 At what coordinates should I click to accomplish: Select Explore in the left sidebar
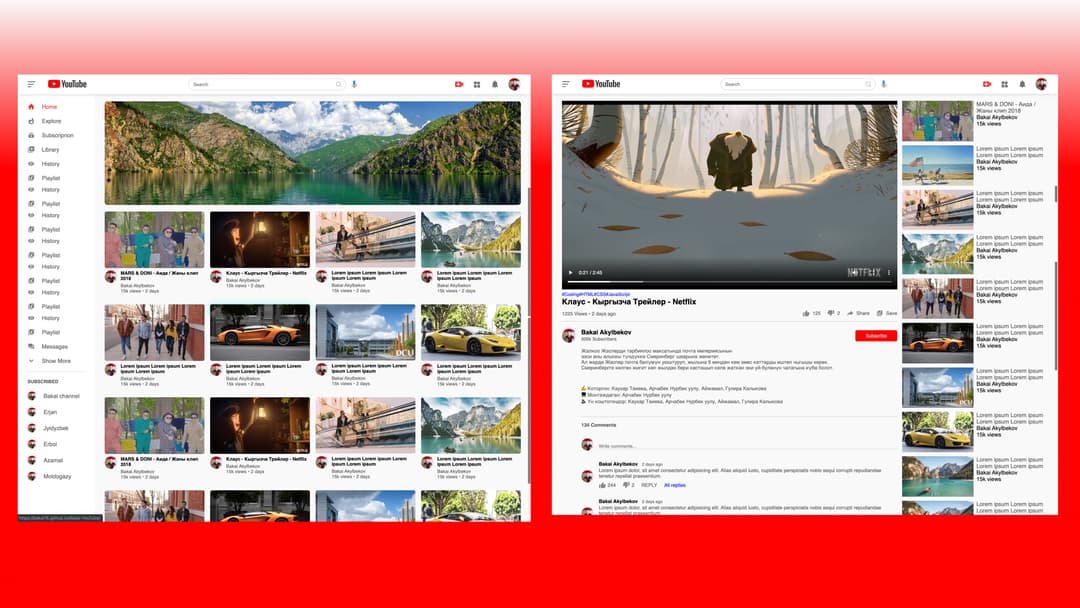click(x=45, y=121)
